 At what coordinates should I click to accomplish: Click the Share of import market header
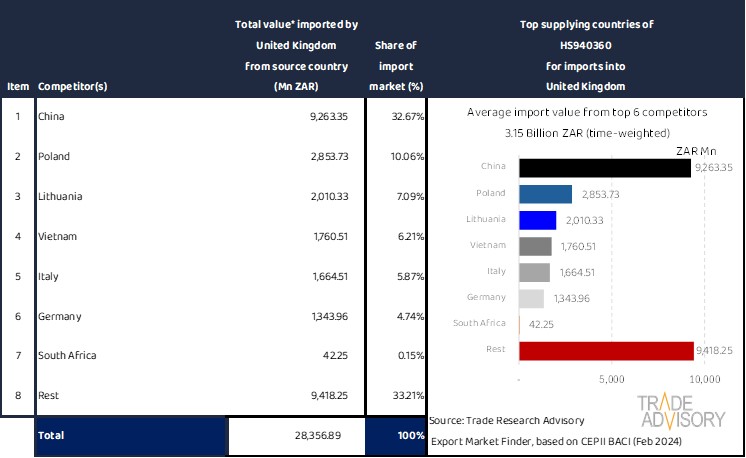pos(396,66)
